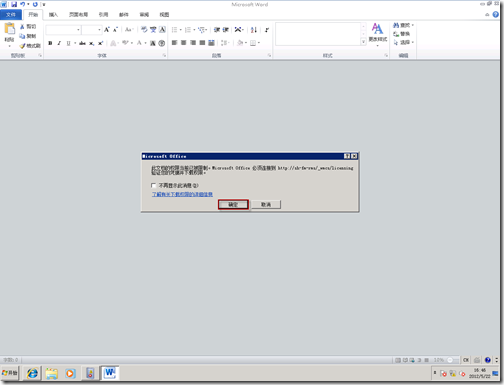Click the Cancel button in the dialog

tap(266, 204)
